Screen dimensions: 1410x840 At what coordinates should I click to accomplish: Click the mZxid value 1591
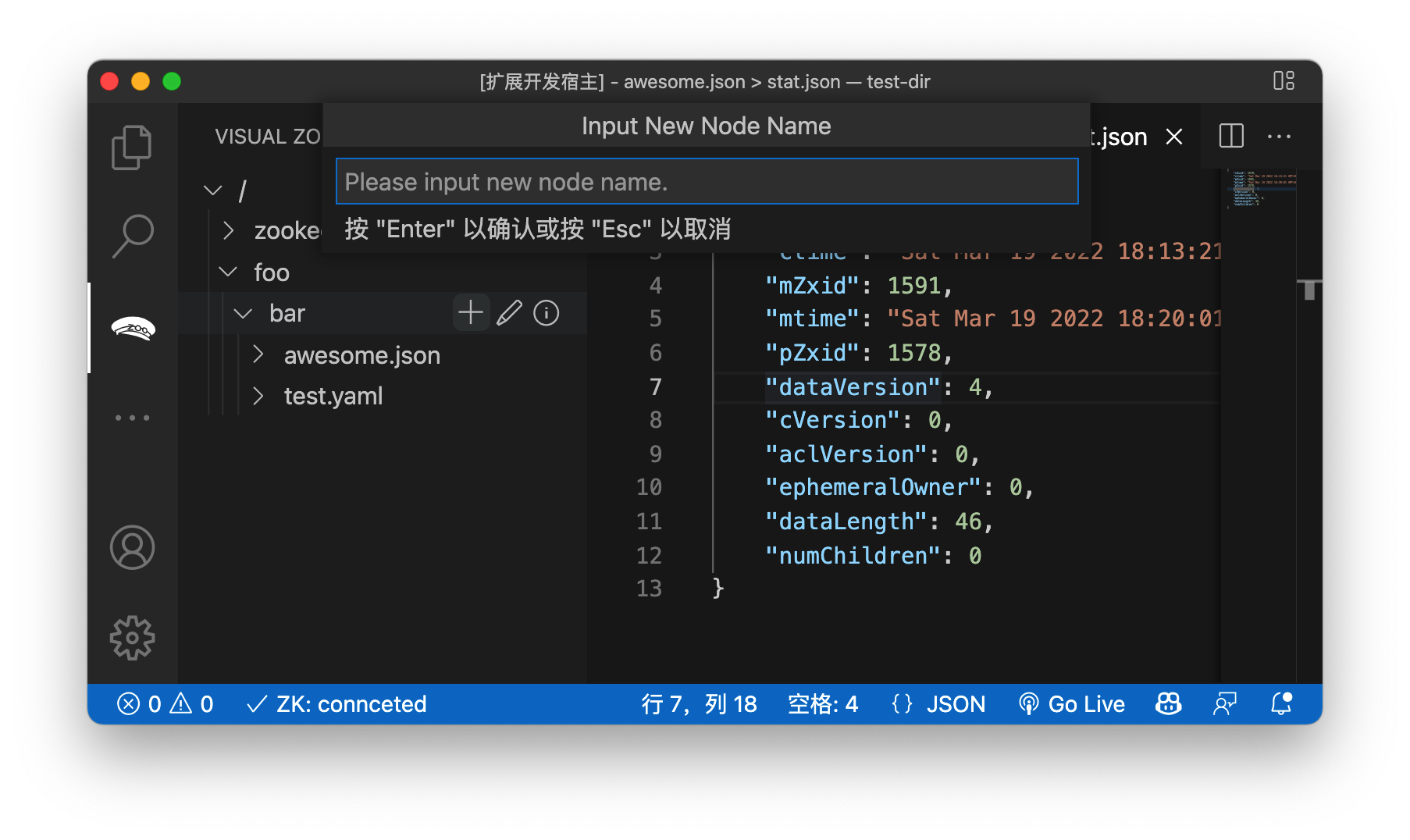[x=914, y=286]
